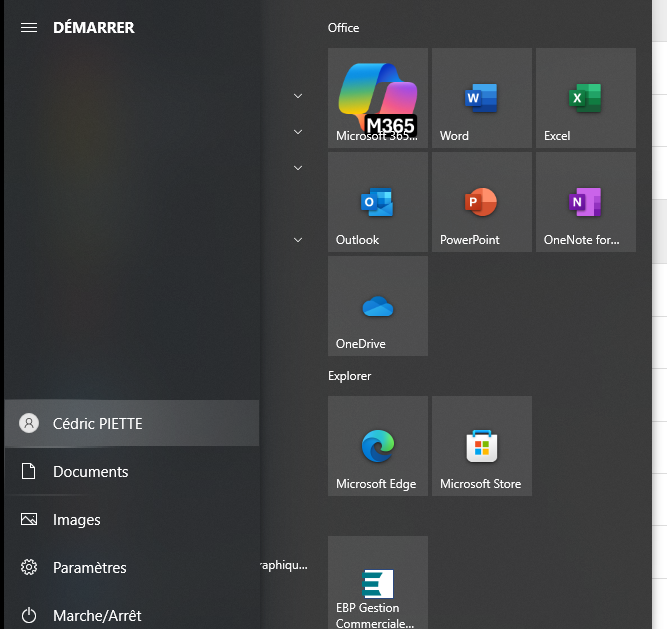Click the Images picture icon

coord(29,519)
